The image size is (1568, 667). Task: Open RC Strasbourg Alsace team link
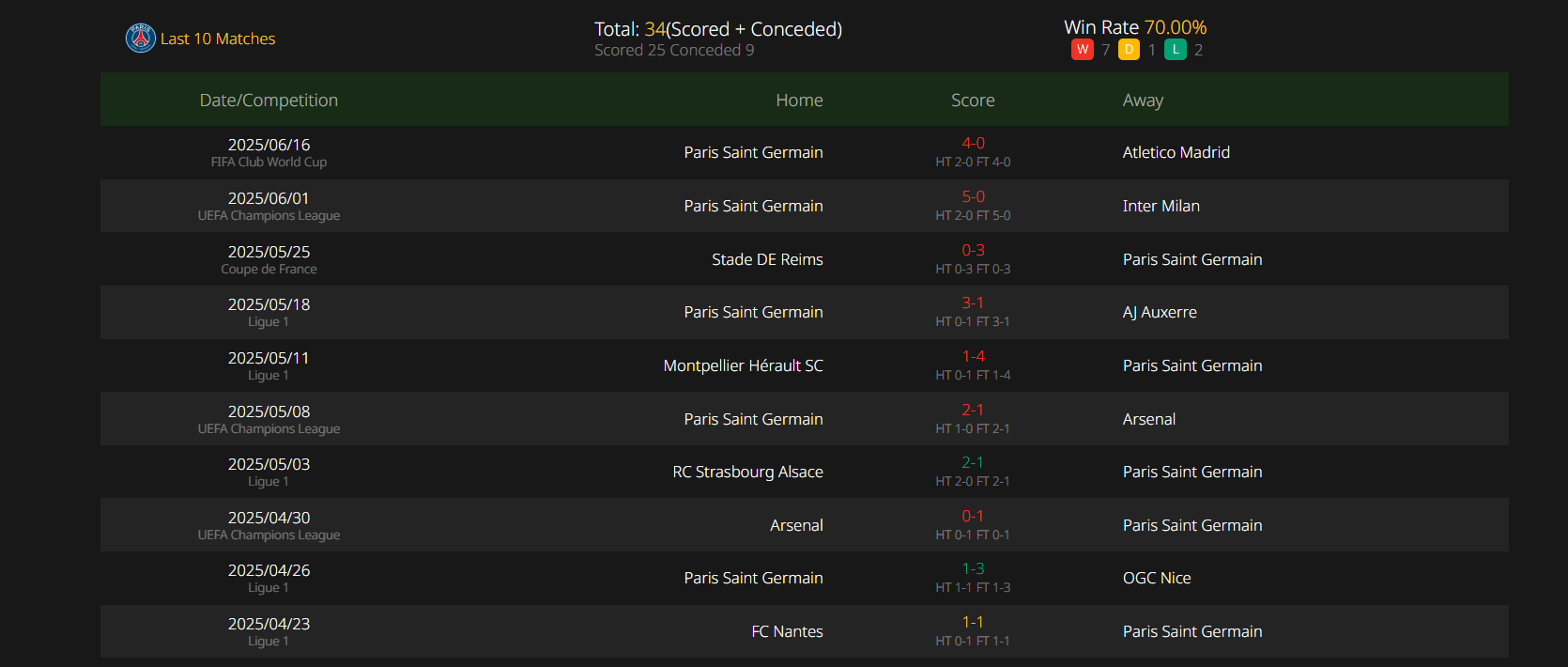click(748, 472)
